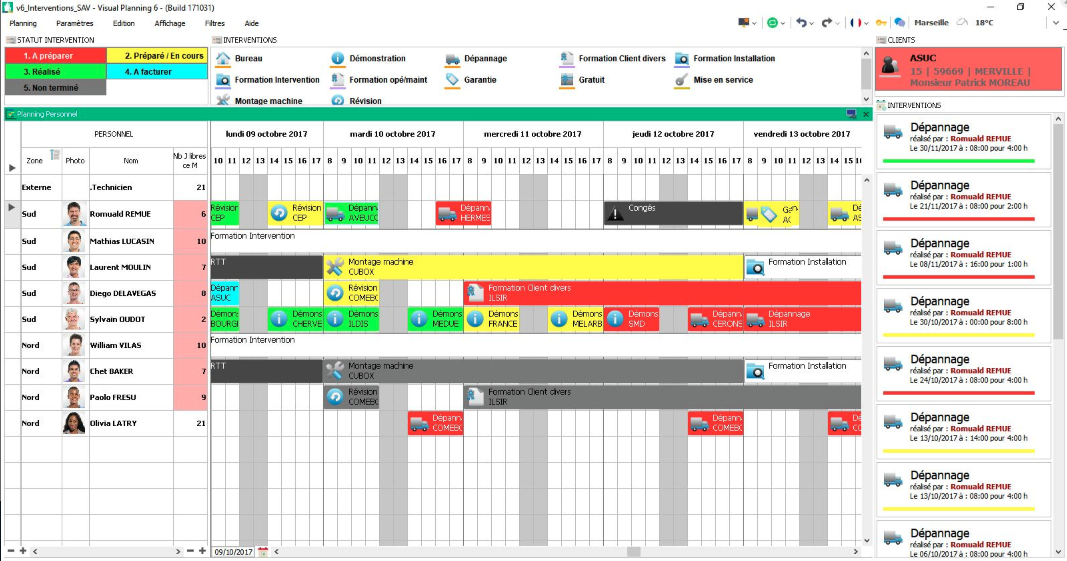The image size is (1067, 561).
Task: Click the green refresh sync icon
Action: tap(772, 22)
